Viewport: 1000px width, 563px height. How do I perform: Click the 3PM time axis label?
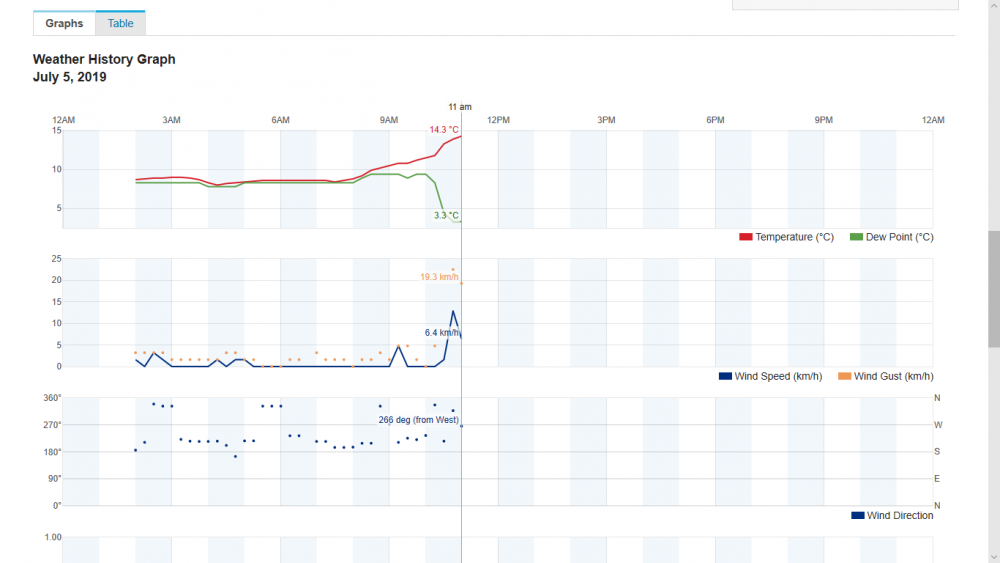coord(607,120)
